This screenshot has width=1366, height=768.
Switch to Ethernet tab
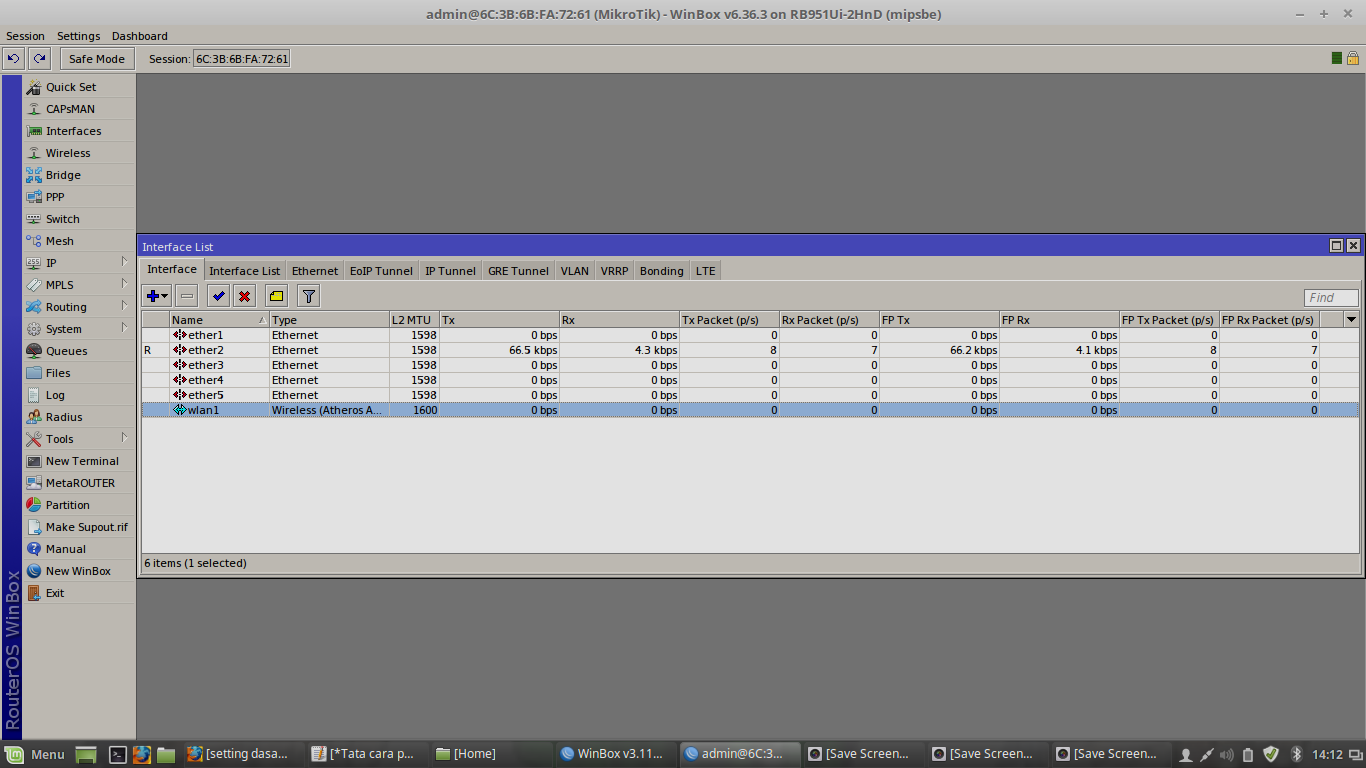pyautogui.click(x=315, y=271)
